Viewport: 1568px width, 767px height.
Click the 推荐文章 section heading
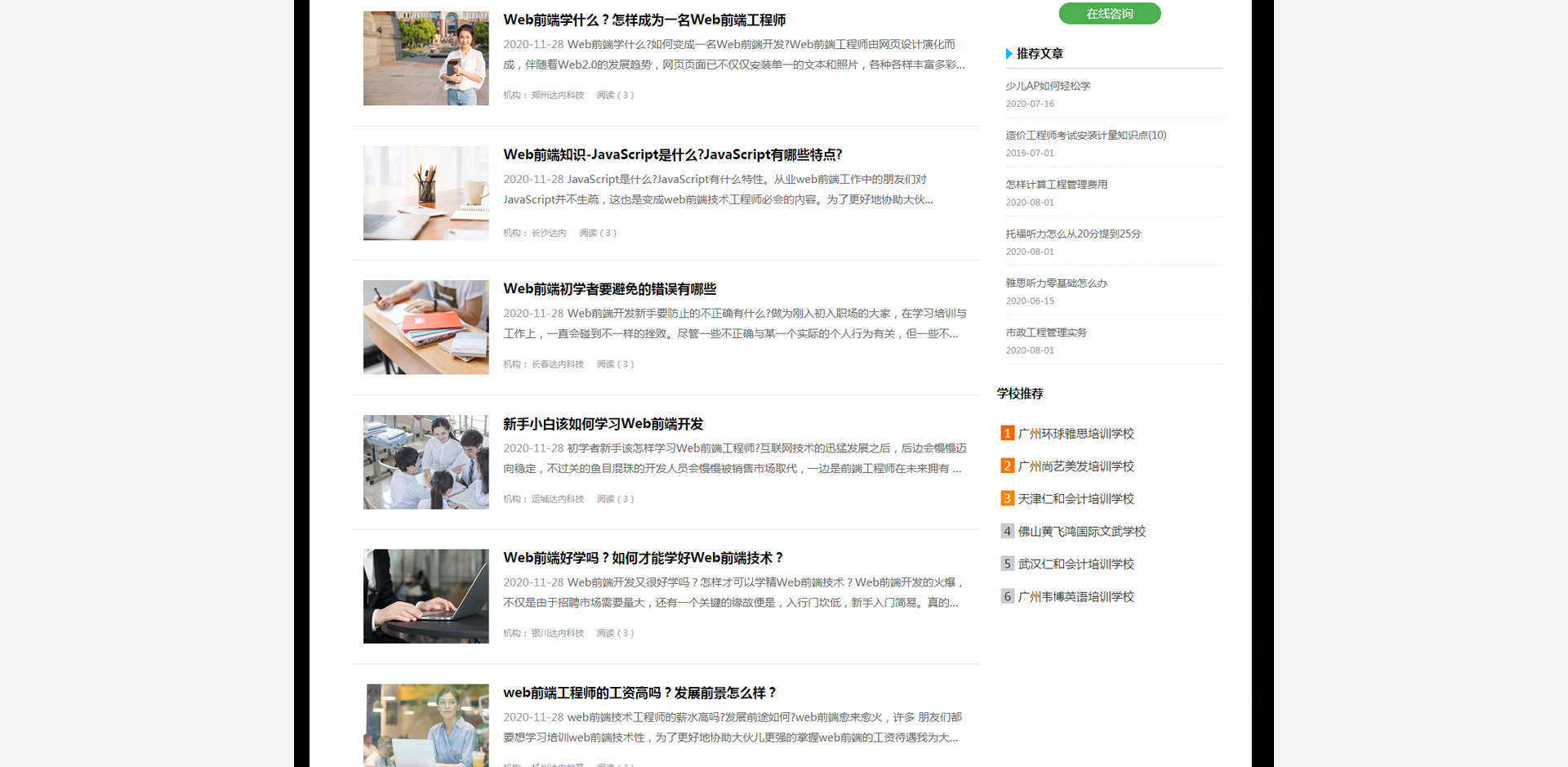(x=1040, y=54)
